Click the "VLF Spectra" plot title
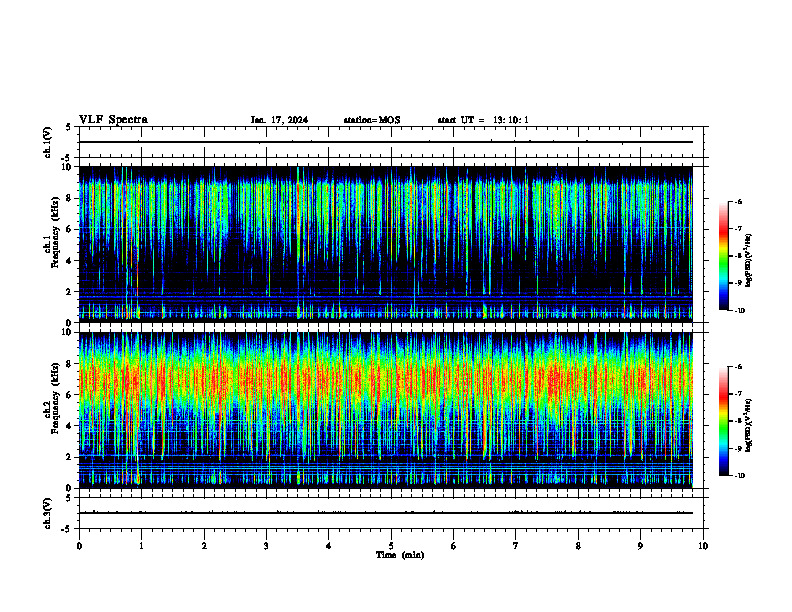The height and width of the screenshot is (612, 792). (x=113, y=120)
